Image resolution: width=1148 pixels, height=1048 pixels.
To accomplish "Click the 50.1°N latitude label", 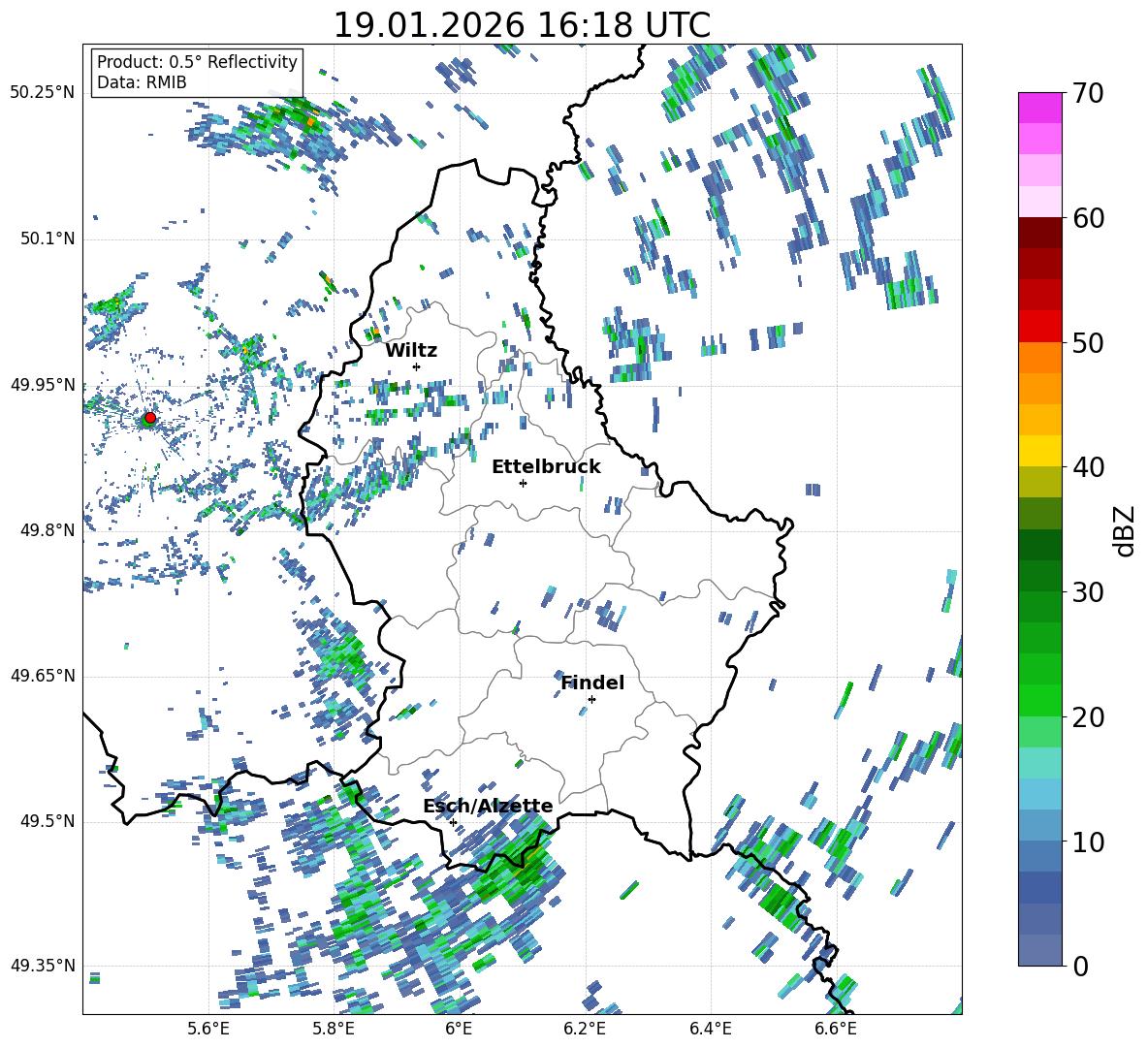I will [47, 238].
